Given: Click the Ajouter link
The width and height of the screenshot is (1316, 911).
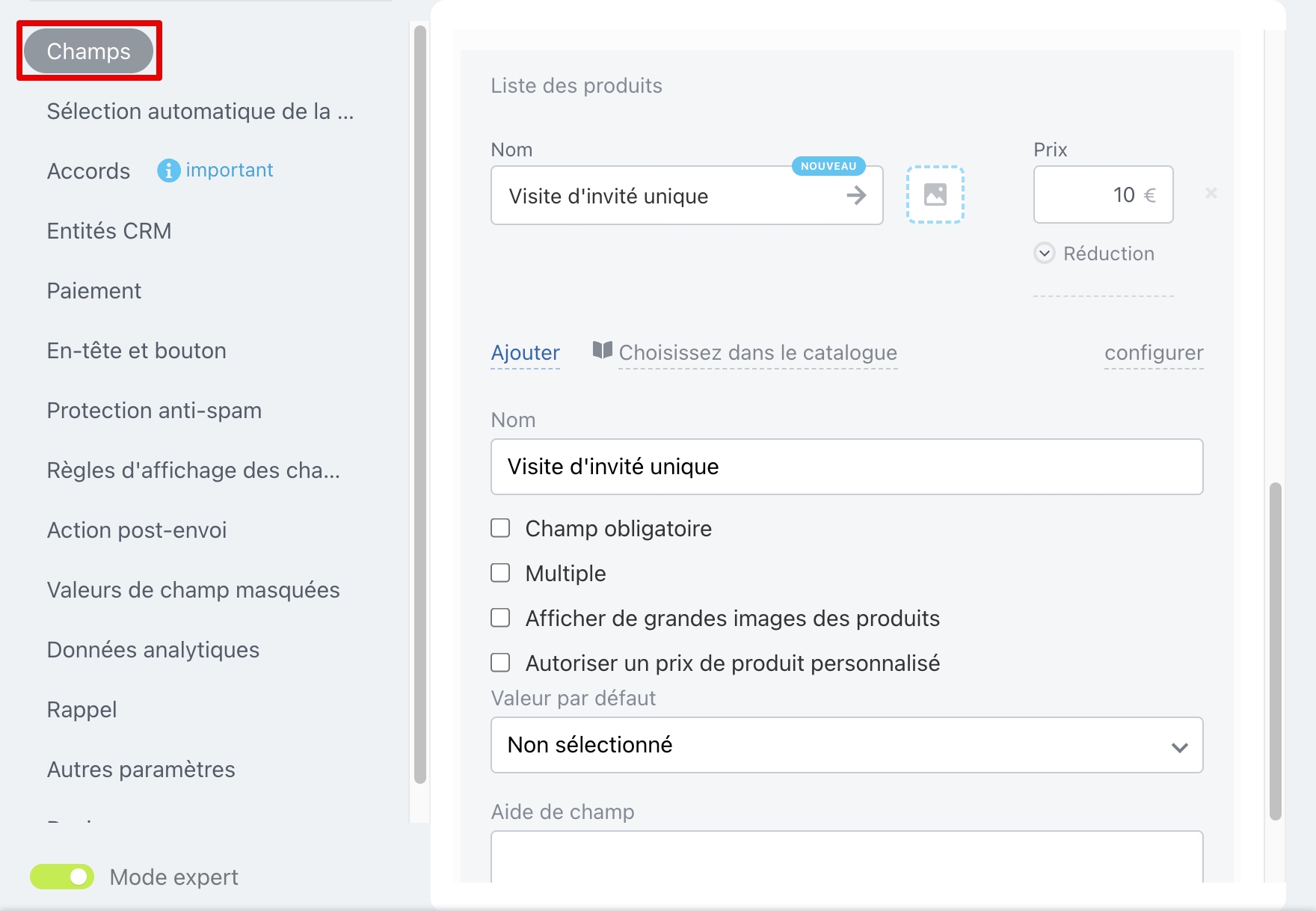Looking at the screenshot, I should click(x=525, y=353).
